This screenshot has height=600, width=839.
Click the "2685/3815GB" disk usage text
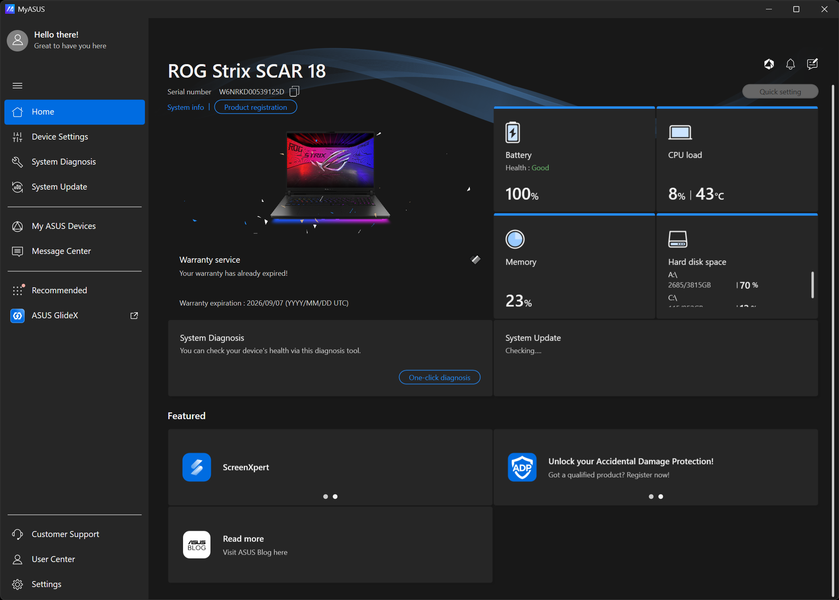click(x=689, y=285)
